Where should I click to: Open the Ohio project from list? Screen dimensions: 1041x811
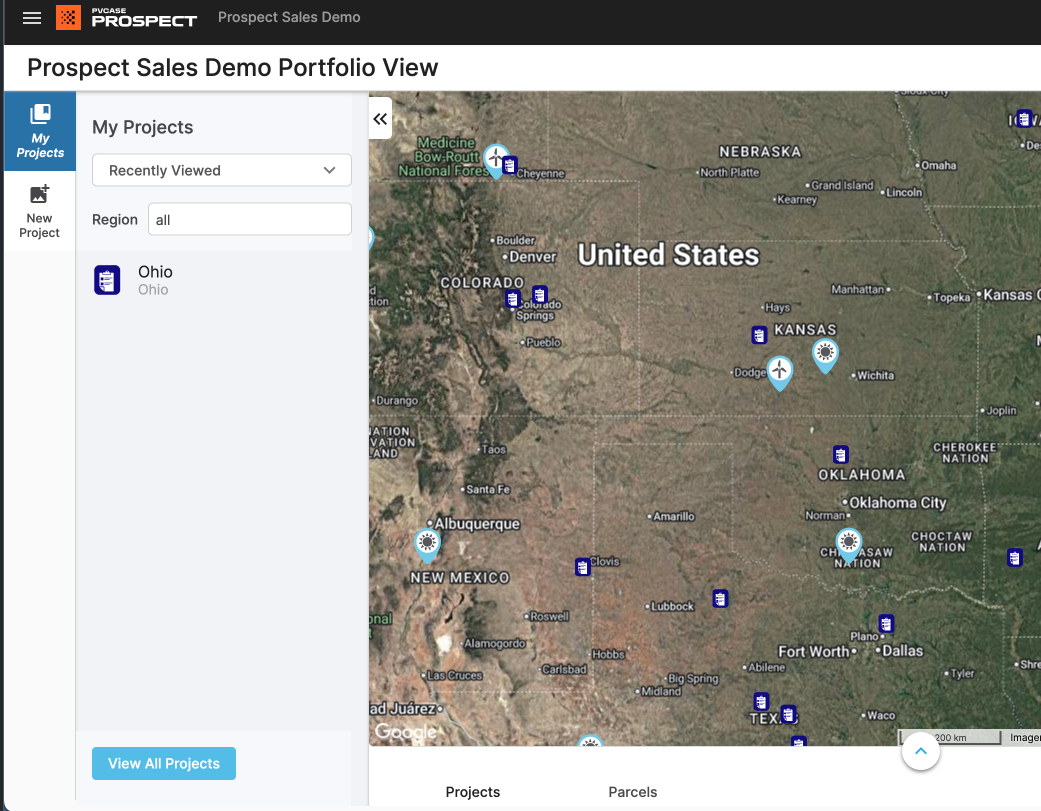155,280
